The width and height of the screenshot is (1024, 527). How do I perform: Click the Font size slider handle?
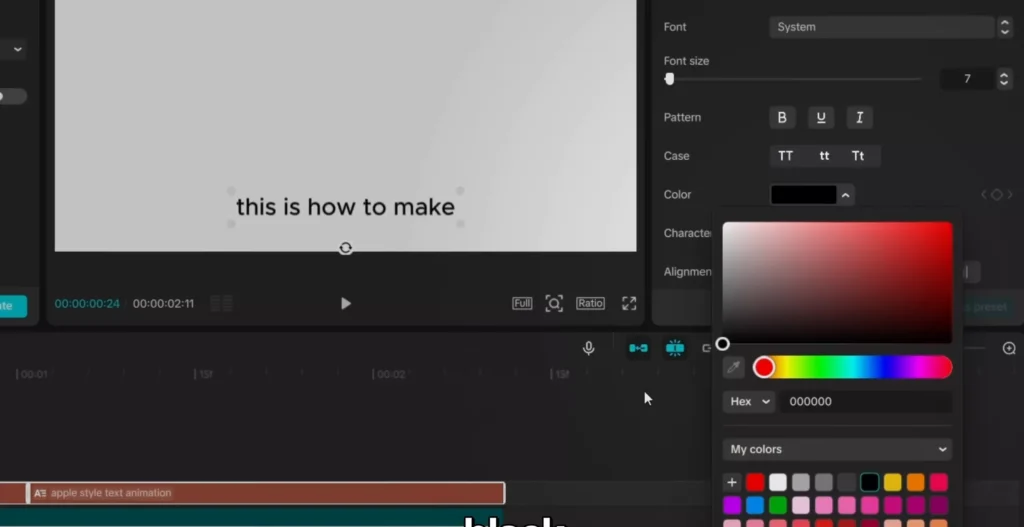[669, 79]
